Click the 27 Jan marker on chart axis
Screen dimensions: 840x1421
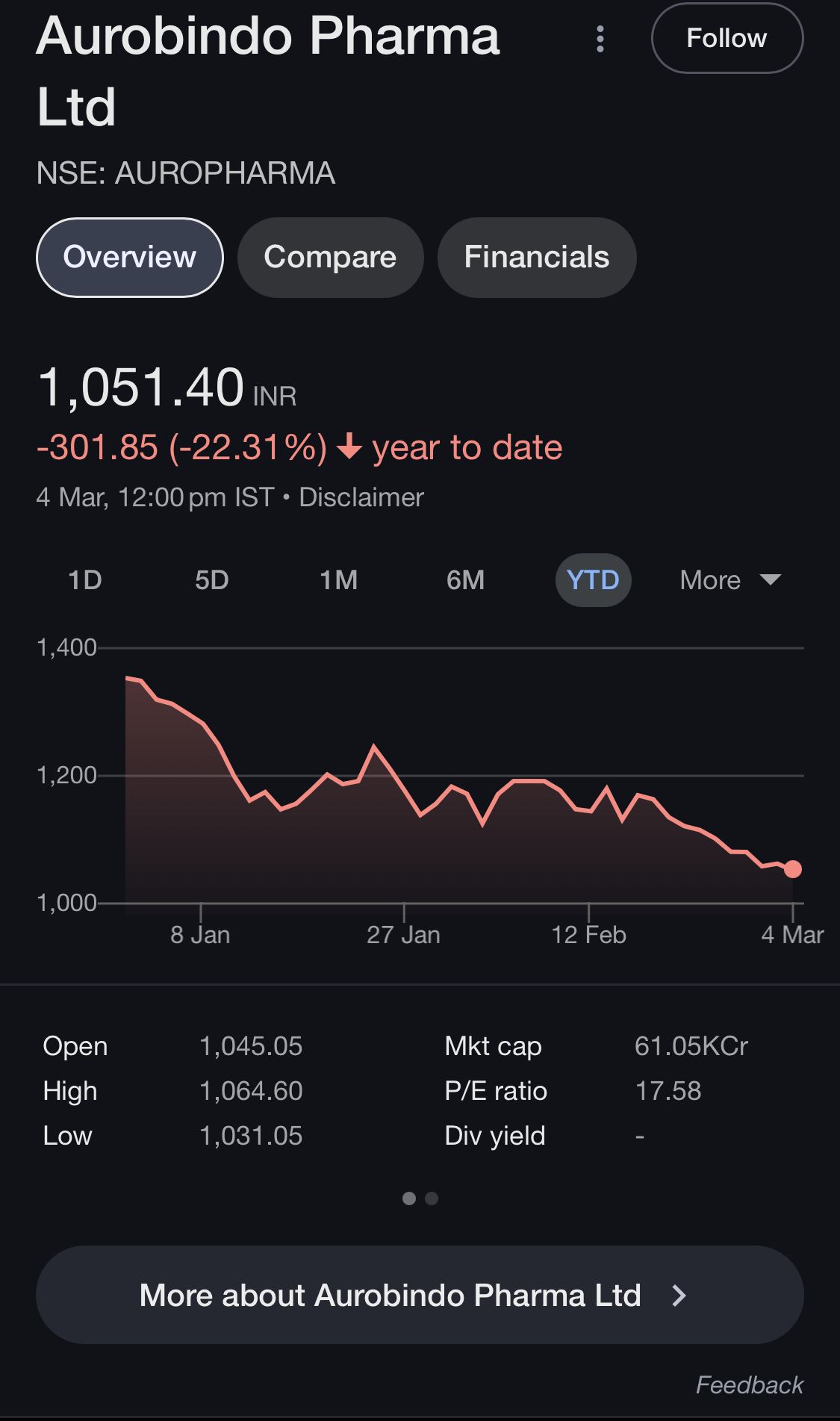click(x=403, y=934)
